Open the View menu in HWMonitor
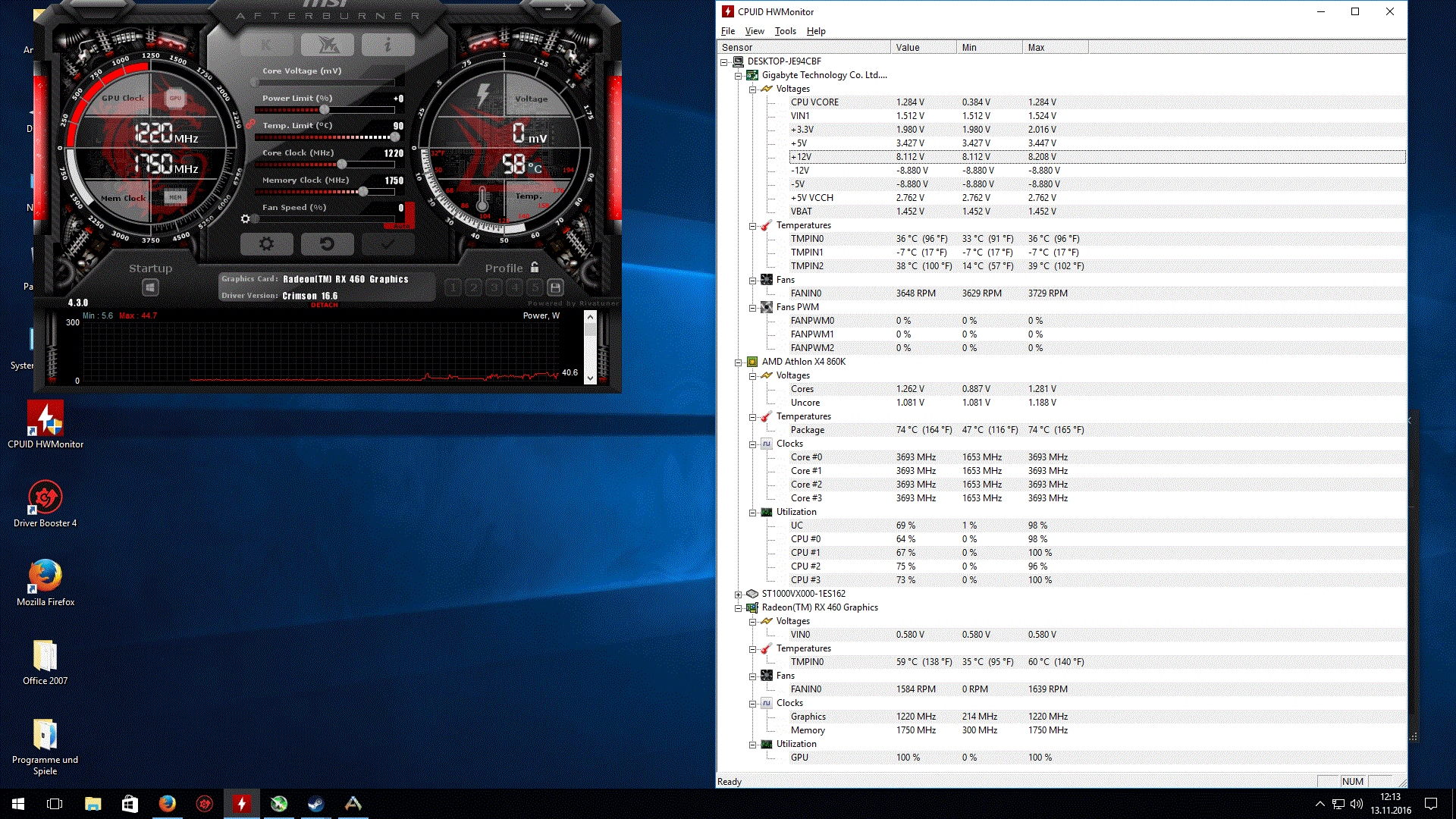 click(x=754, y=31)
